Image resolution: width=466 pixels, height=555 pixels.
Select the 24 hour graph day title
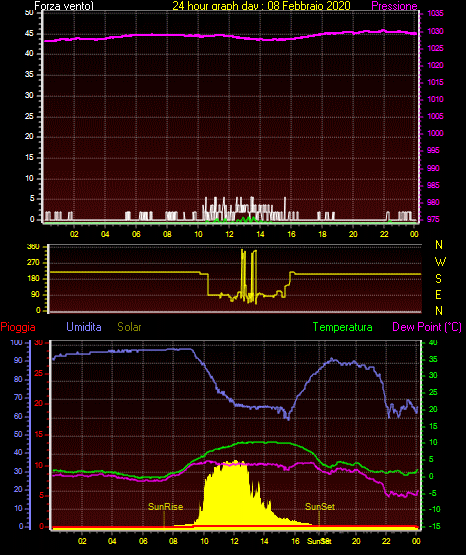pyautogui.click(x=261, y=6)
